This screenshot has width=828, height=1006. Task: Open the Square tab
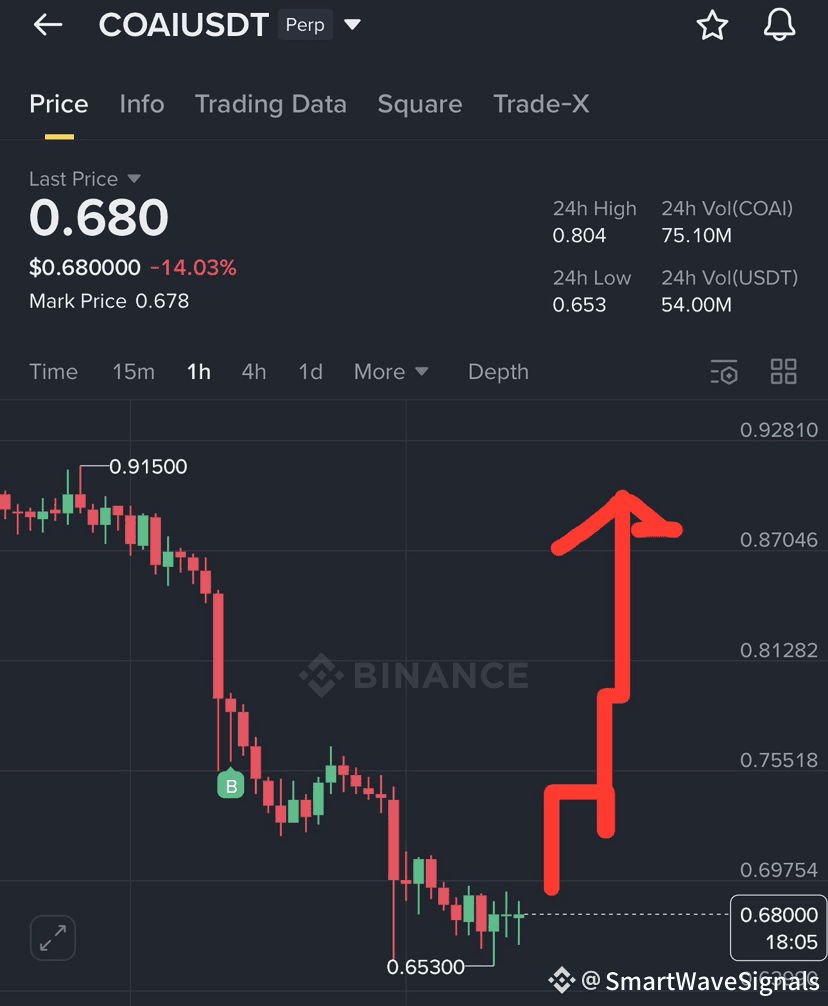419,104
